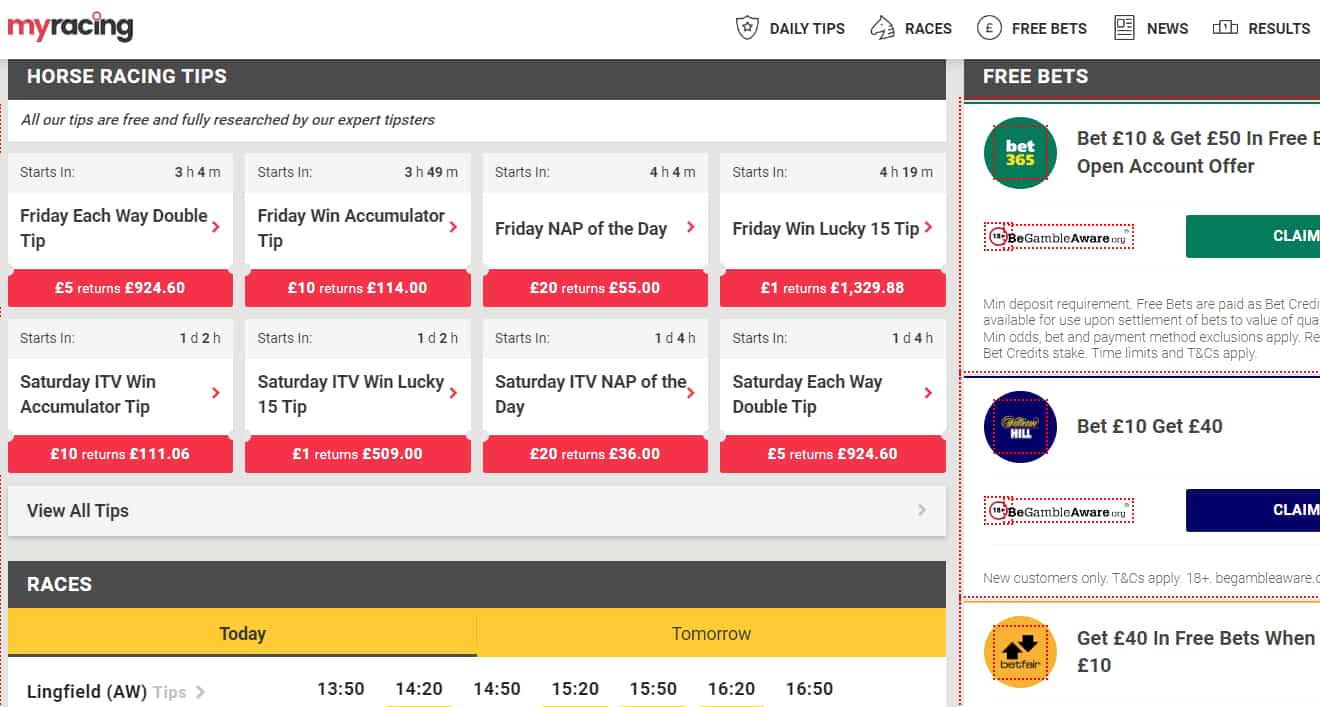Image resolution: width=1320 pixels, height=707 pixels.
Task: Expand Lingfield (AW) Tips chevron
Action: tap(200, 692)
